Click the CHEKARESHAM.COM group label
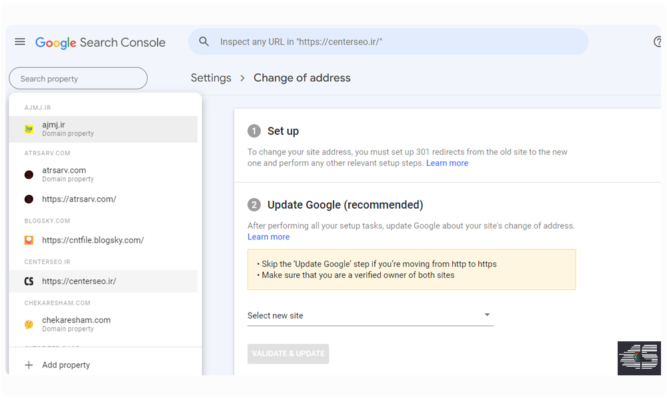This screenshot has height=400, width=667. (x=57, y=303)
